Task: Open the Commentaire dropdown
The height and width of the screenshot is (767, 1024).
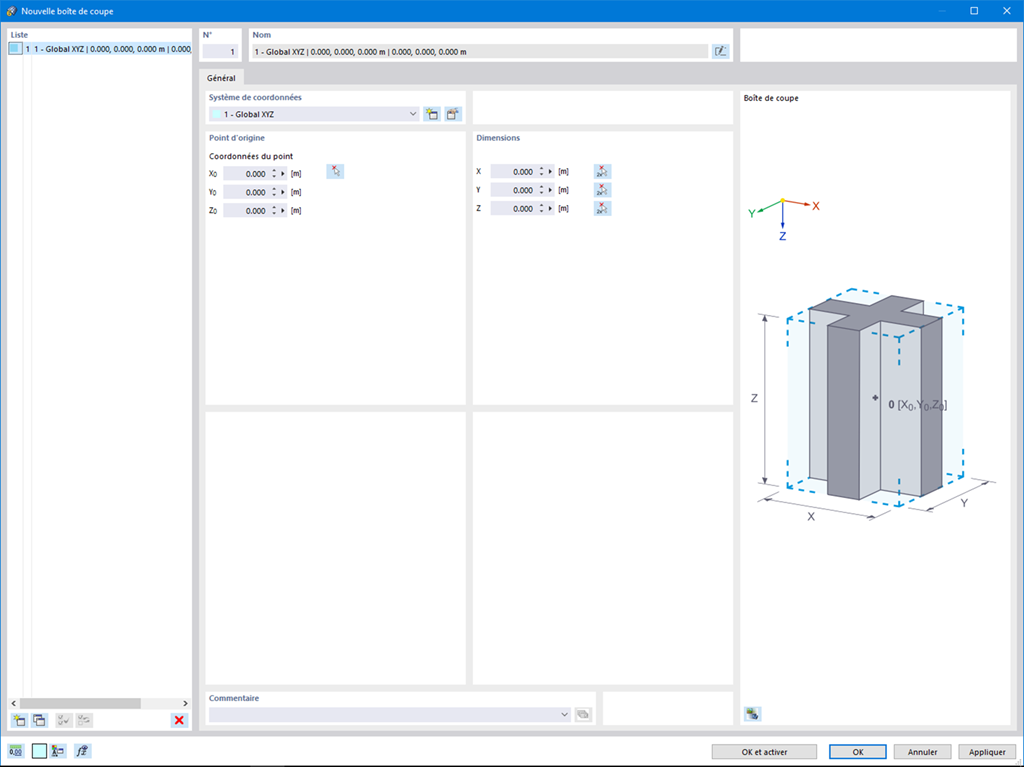Action: click(x=564, y=715)
